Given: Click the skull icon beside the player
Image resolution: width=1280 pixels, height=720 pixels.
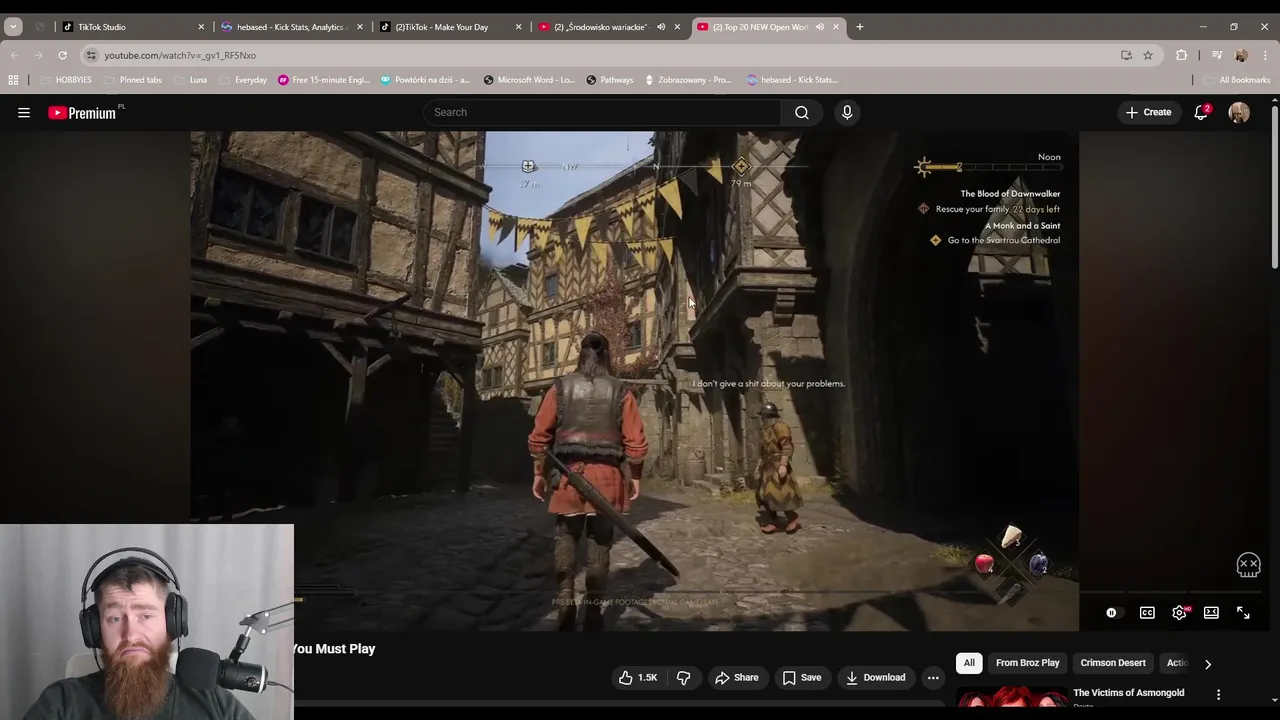Looking at the screenshot, I should click(x=1248, y=565).
